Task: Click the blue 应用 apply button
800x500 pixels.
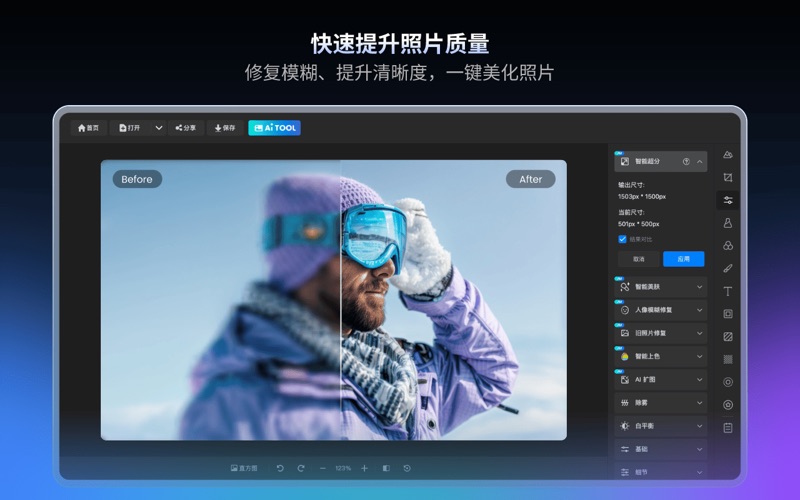Action: point(683,259)
